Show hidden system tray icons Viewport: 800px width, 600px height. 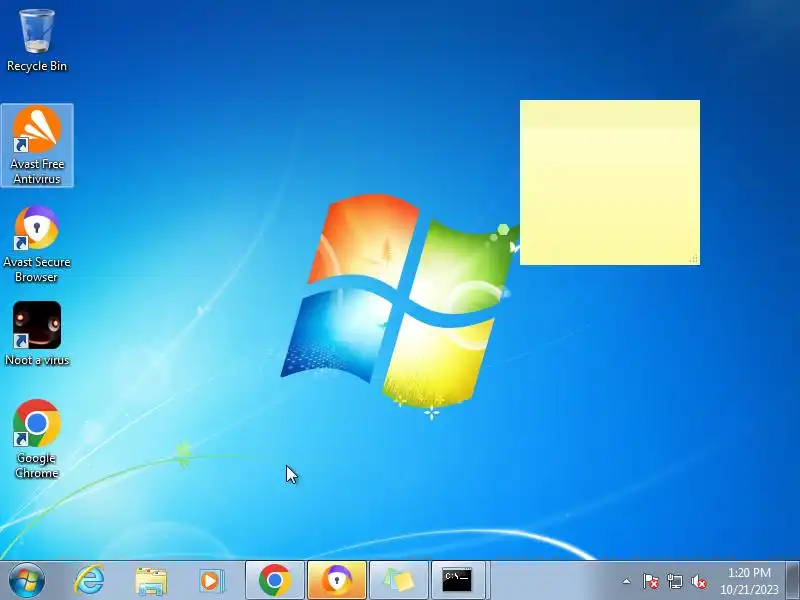coord(627,581)
